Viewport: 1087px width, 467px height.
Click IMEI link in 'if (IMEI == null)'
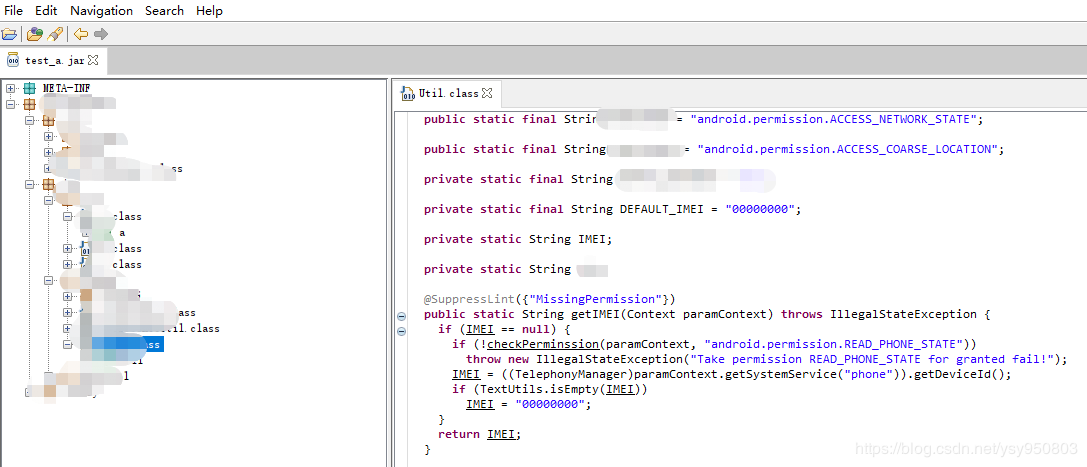click(480, 329)
